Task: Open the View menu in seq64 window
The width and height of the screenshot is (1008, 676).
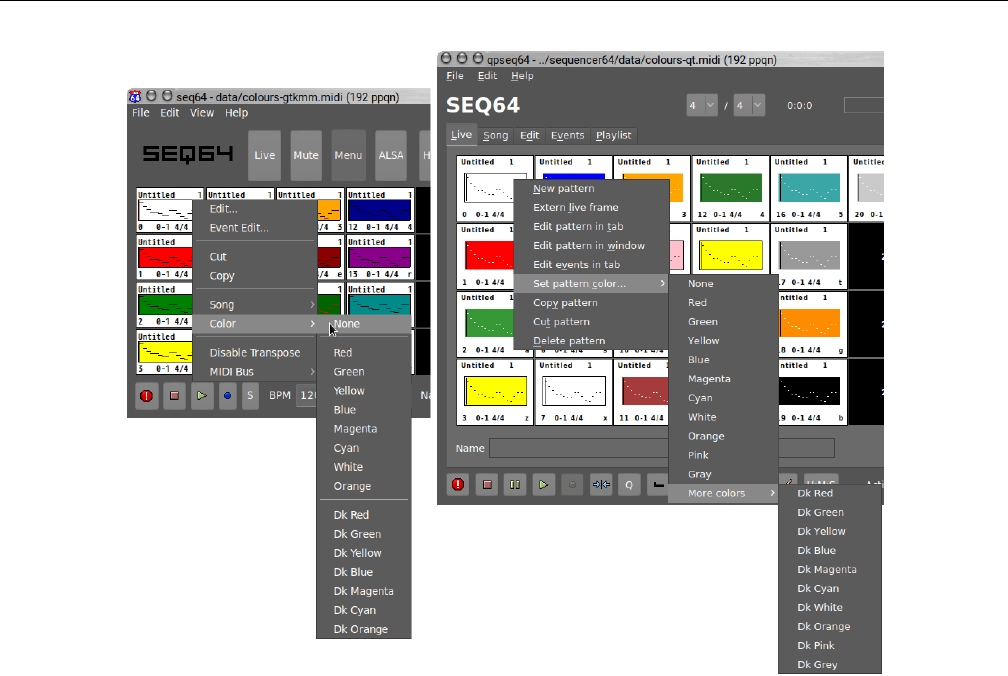Action: (202, 112)
